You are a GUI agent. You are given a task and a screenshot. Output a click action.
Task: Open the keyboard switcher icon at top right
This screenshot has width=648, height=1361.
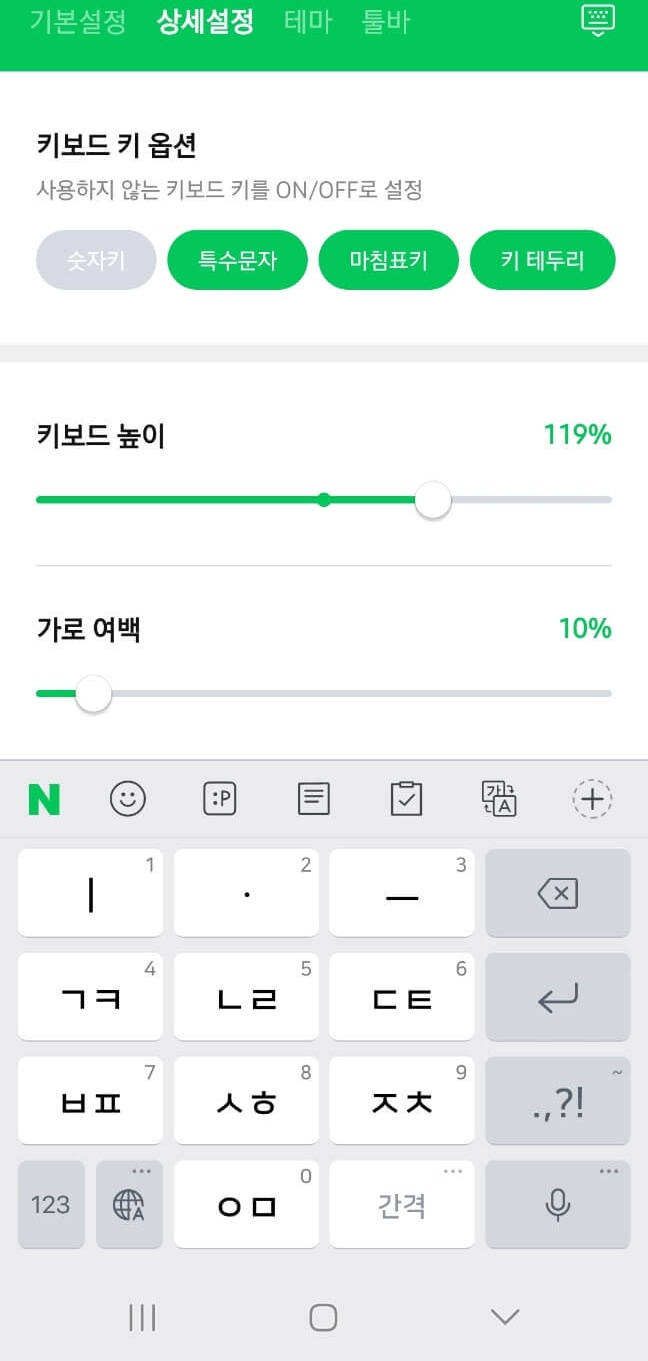[x=597, y=21]
